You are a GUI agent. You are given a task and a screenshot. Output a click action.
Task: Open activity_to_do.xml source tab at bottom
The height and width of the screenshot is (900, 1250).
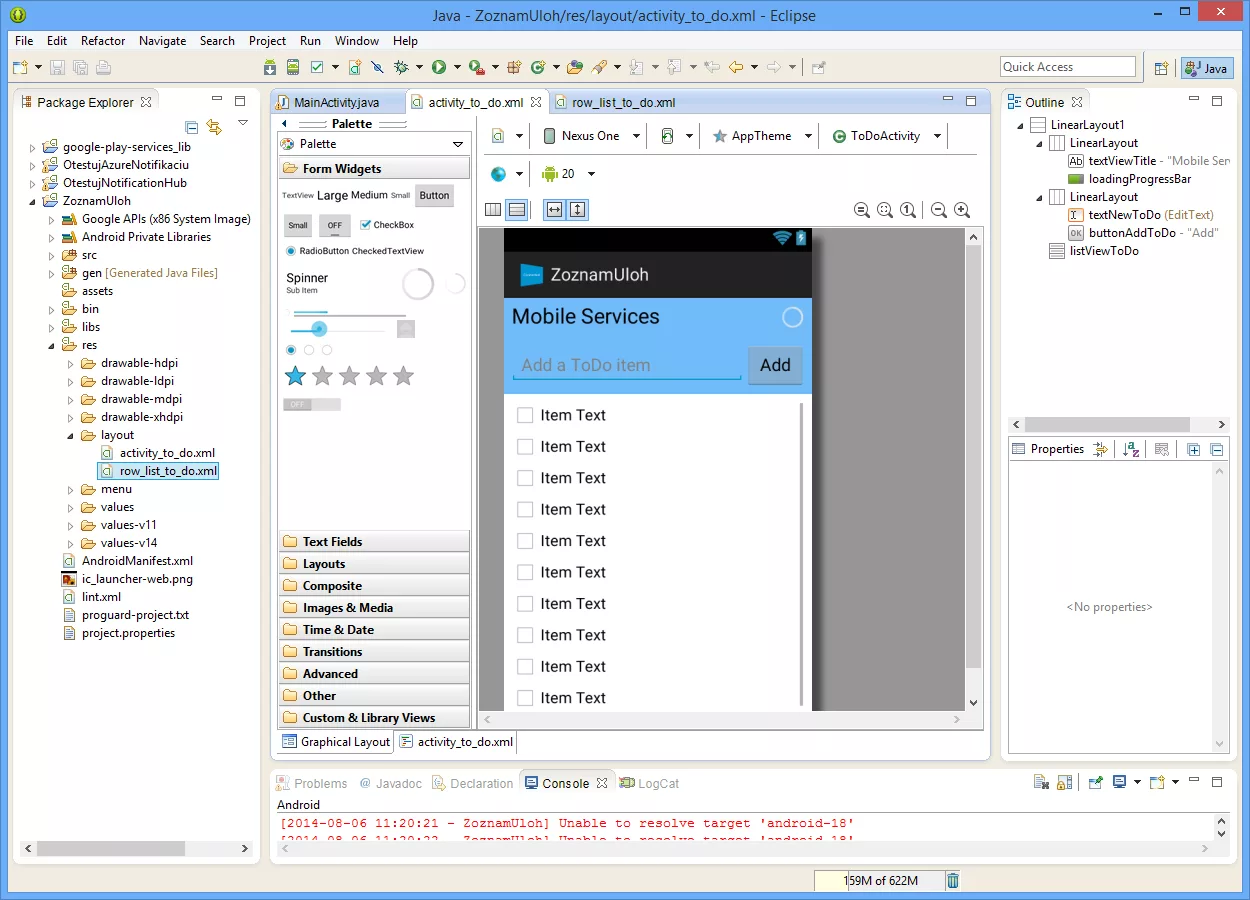456,741
